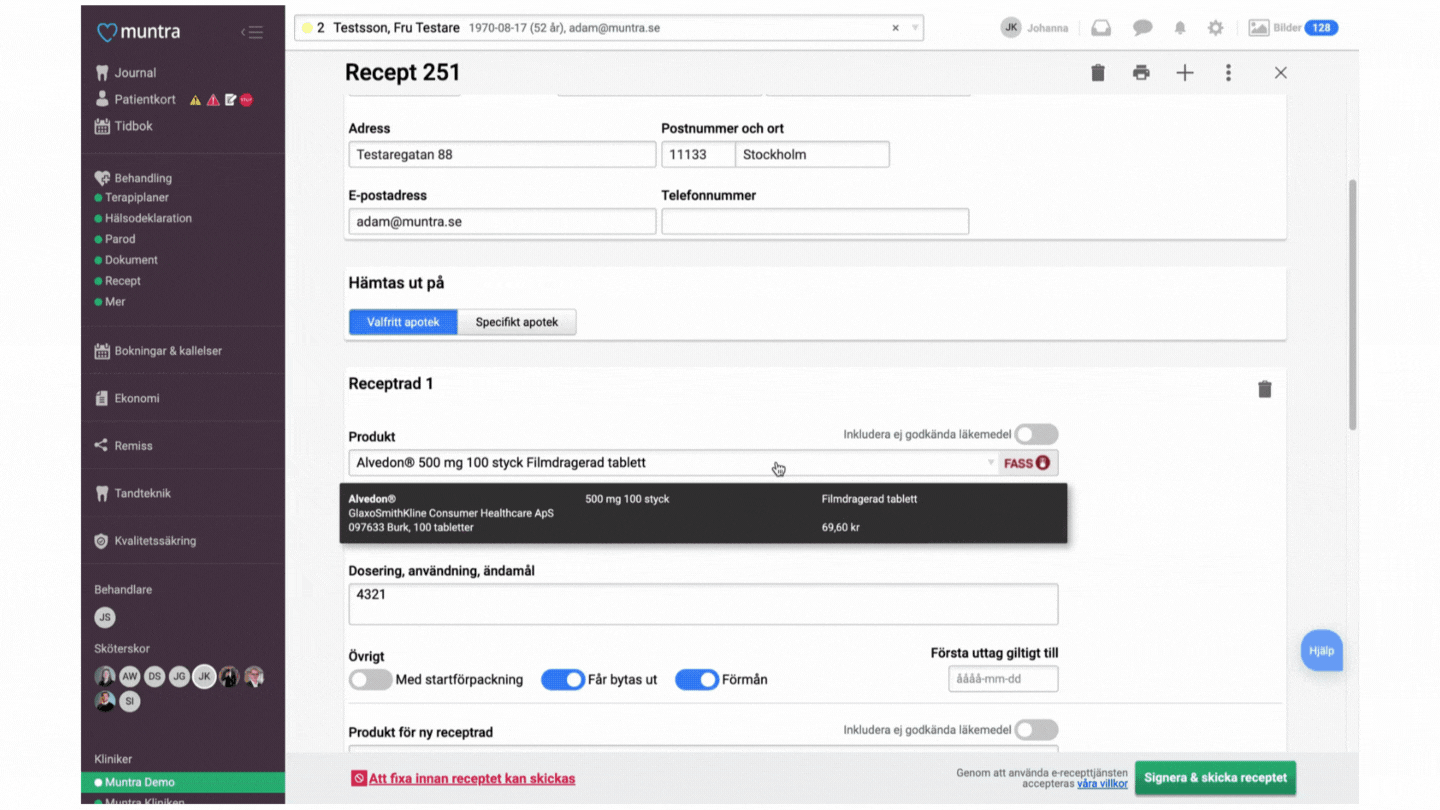1440x810 pixels.
Task: Open Bokningar & kallelser calendar icon
Action: click(x=102, y=351)
